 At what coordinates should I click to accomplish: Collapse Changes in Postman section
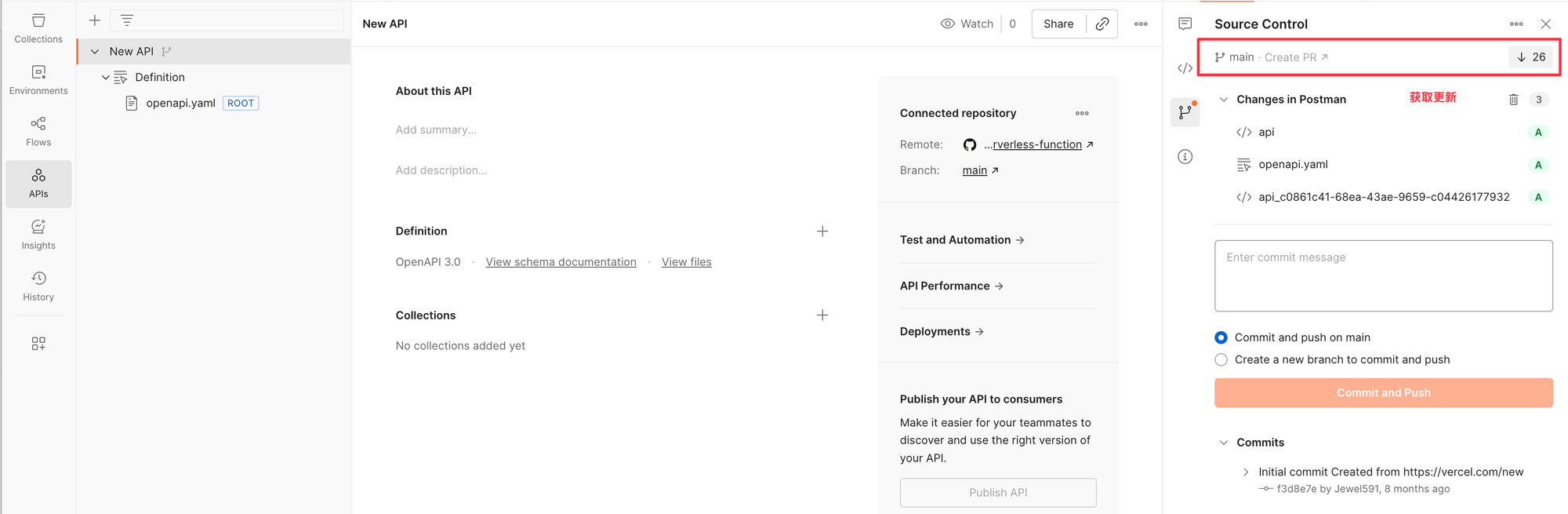pos(1223,100)
